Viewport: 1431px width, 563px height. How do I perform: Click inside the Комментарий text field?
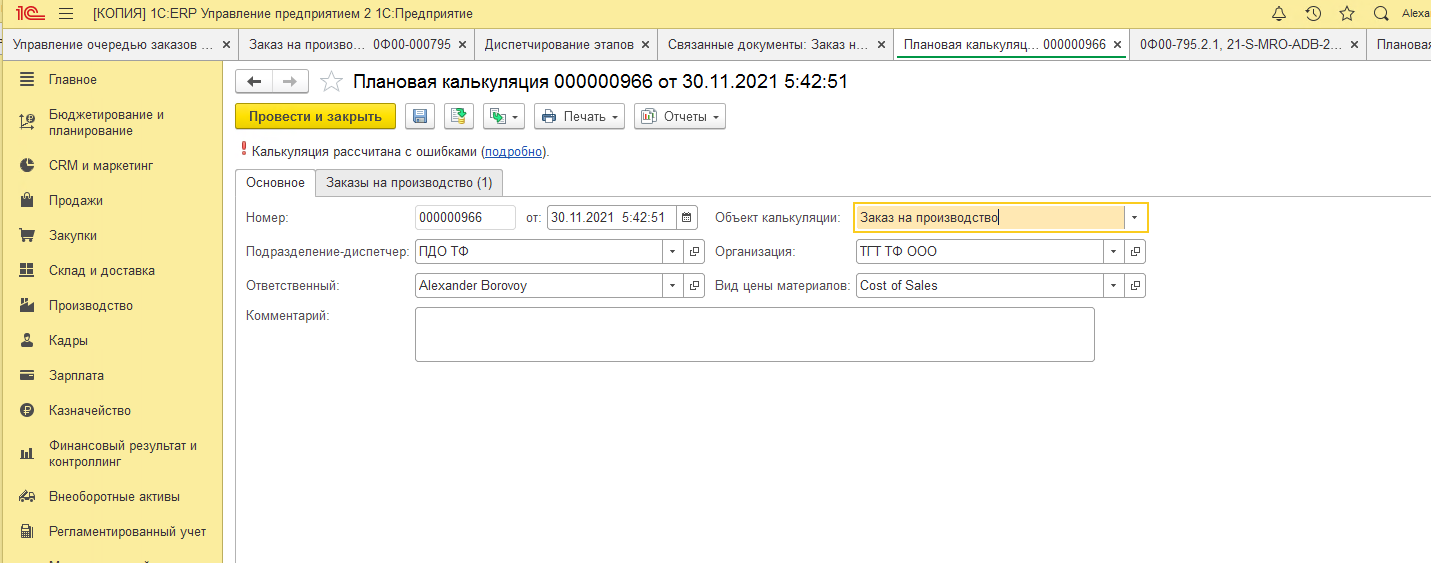pyautogui.click(x=754, y=334)
